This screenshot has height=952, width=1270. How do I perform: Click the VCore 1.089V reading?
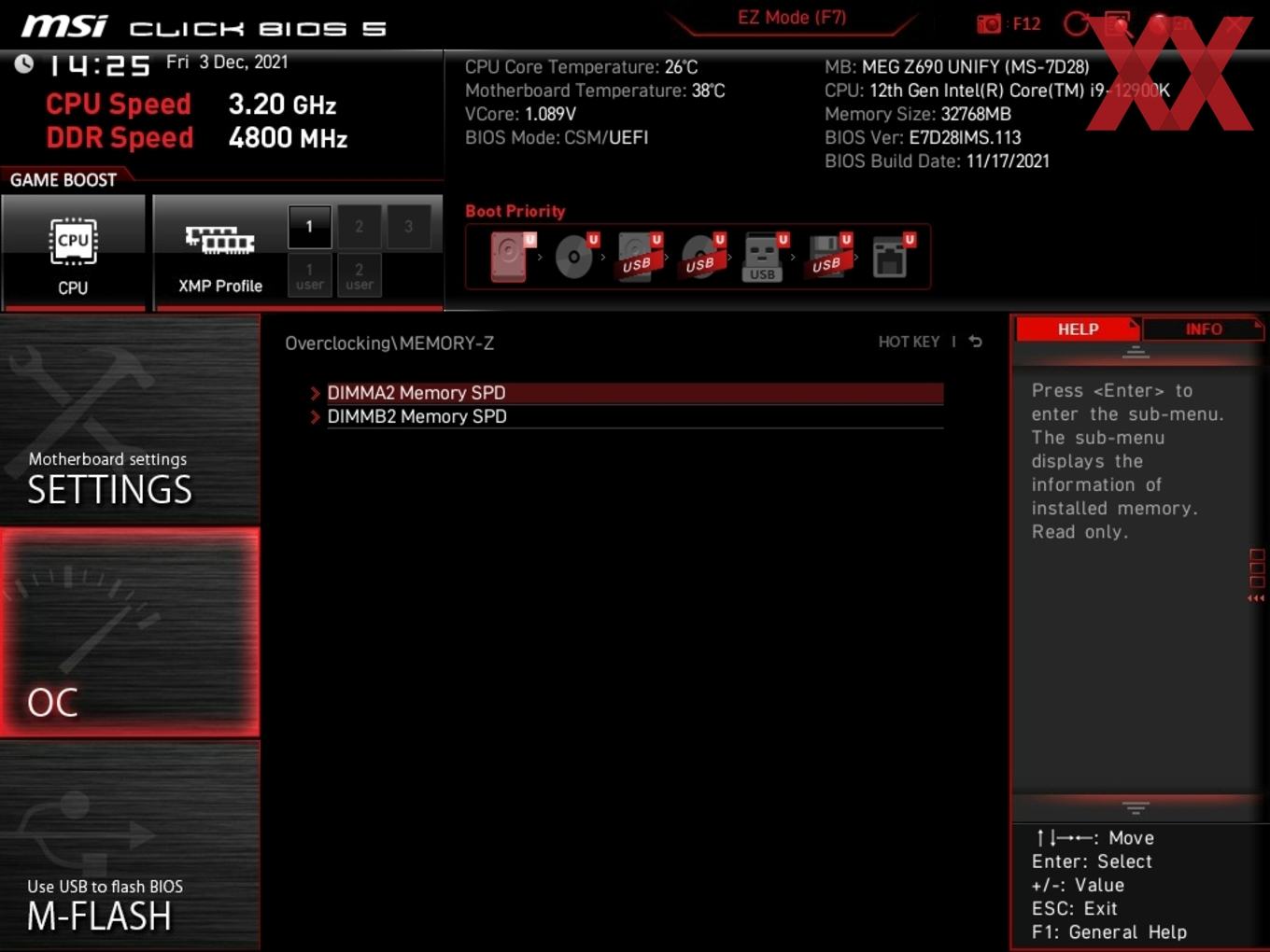click(x=520, y=114)
